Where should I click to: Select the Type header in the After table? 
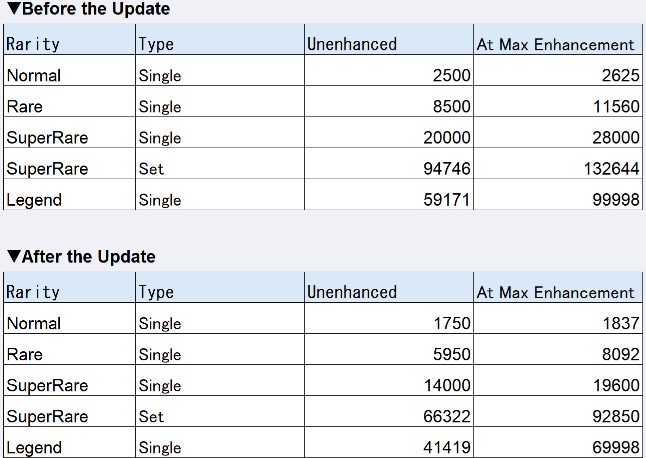156,292
